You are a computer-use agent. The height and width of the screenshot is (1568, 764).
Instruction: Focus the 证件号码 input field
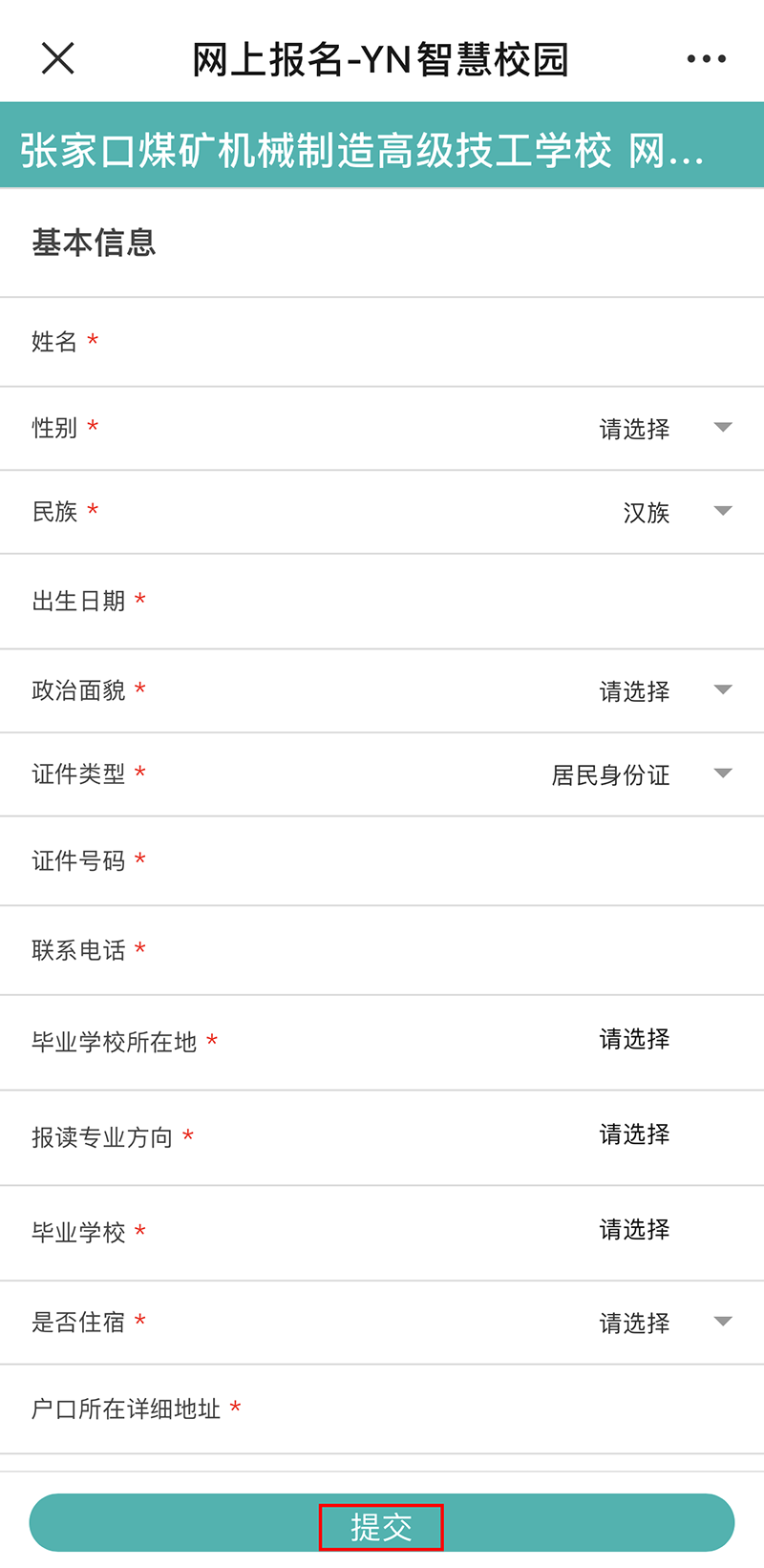coord(430,861)
